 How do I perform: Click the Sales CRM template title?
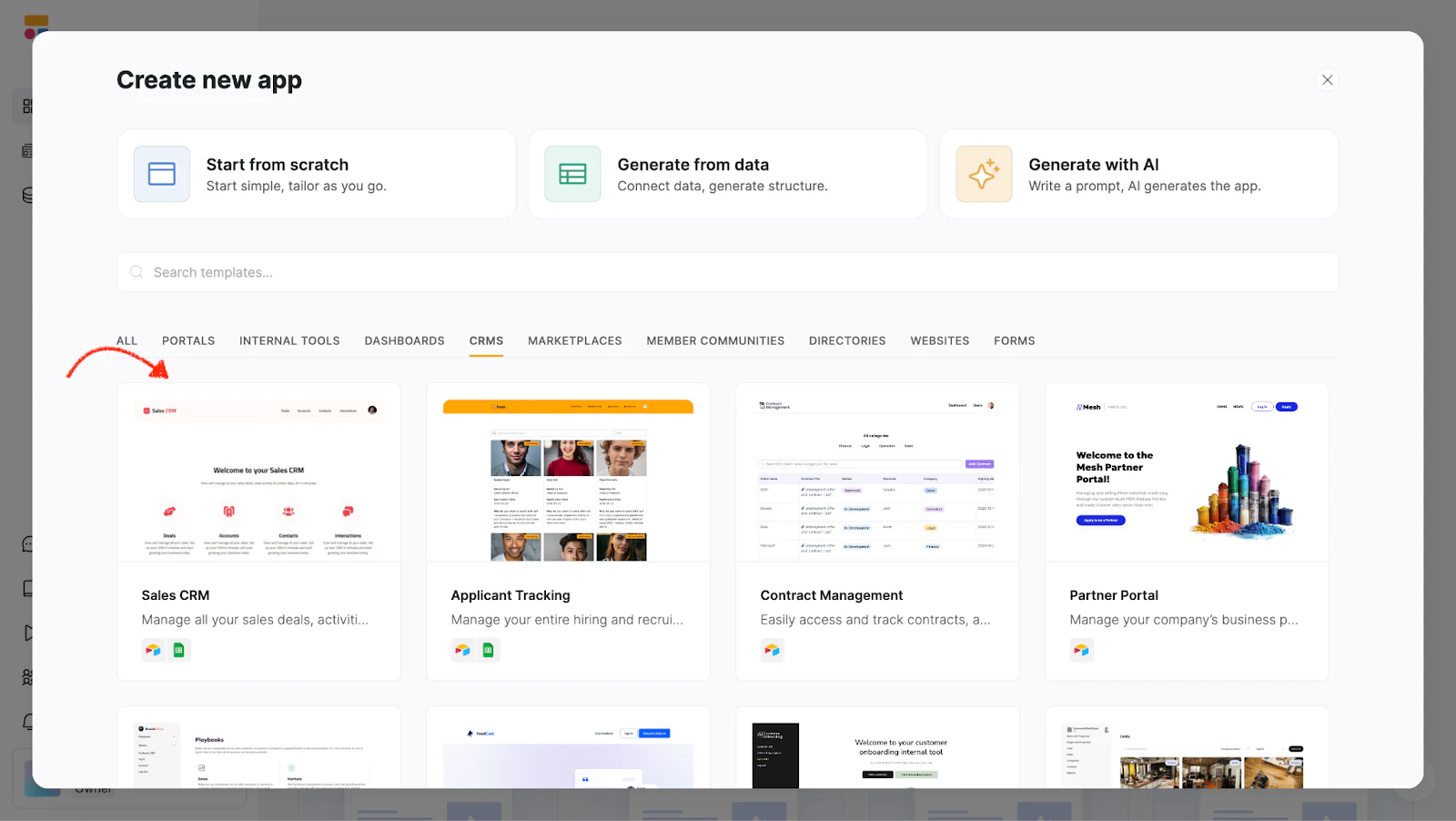pos(176,595)
